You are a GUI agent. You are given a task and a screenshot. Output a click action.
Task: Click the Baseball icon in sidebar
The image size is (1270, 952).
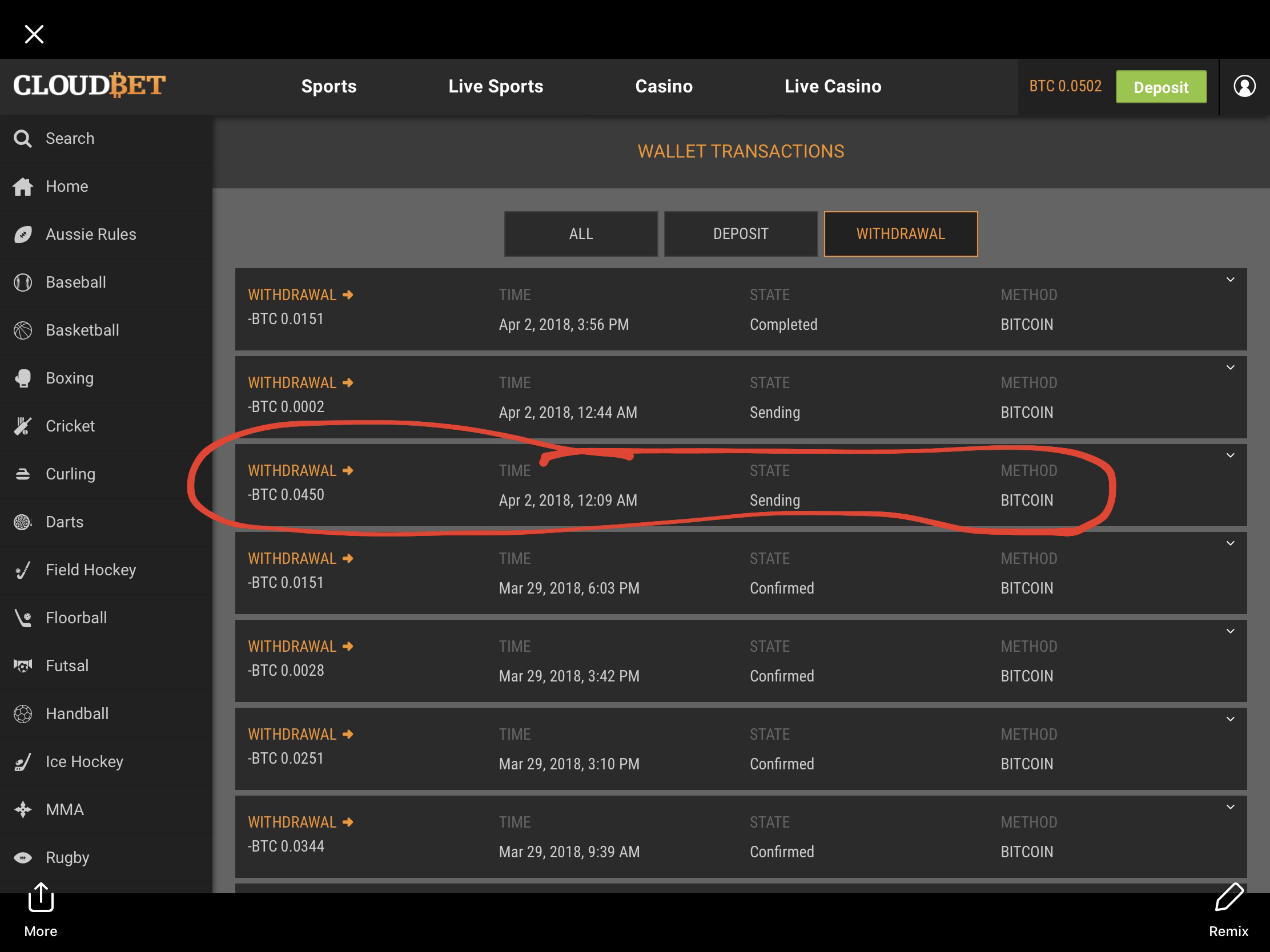(x=23, y=283)
